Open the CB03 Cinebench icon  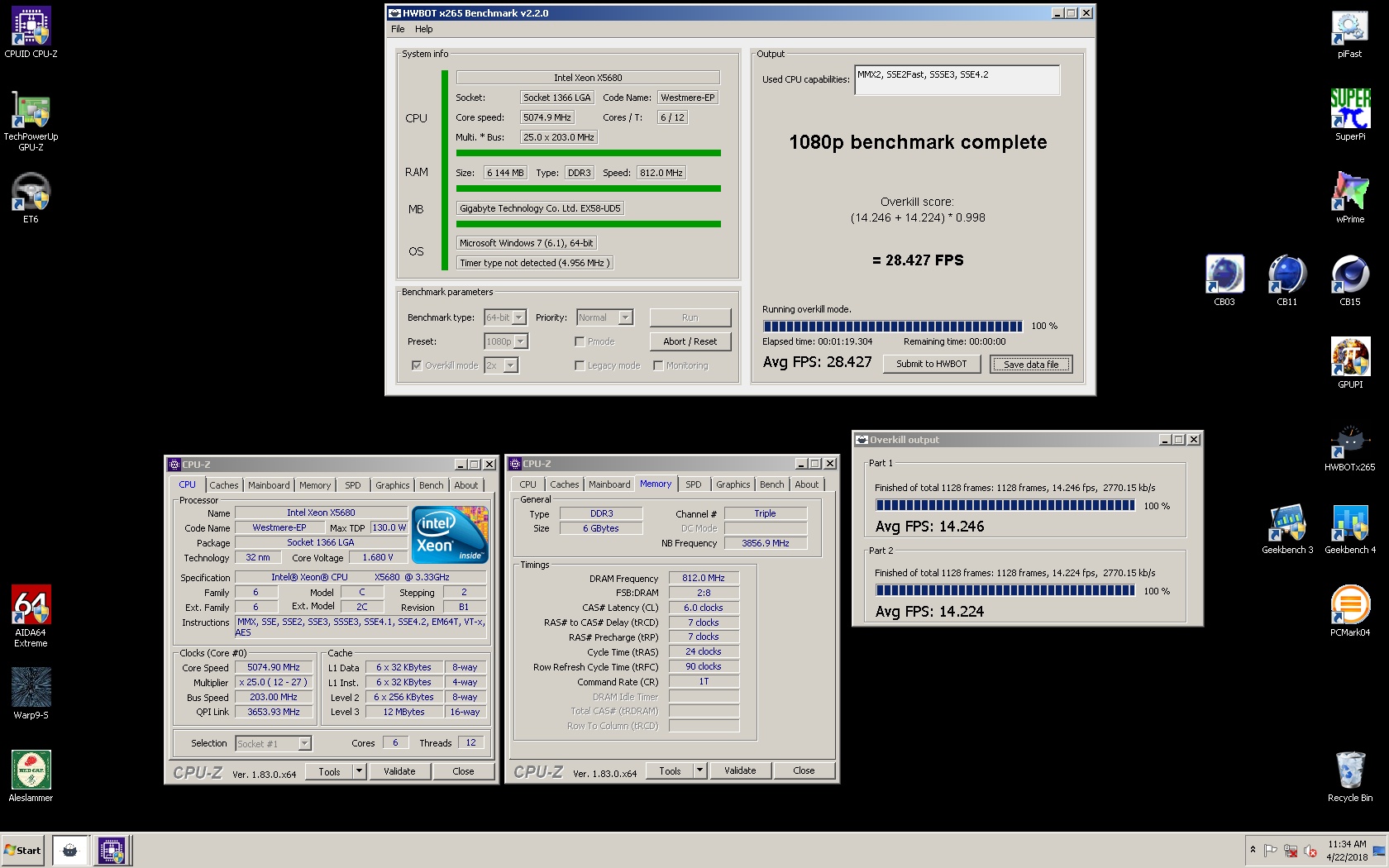tap(1224, 281)
